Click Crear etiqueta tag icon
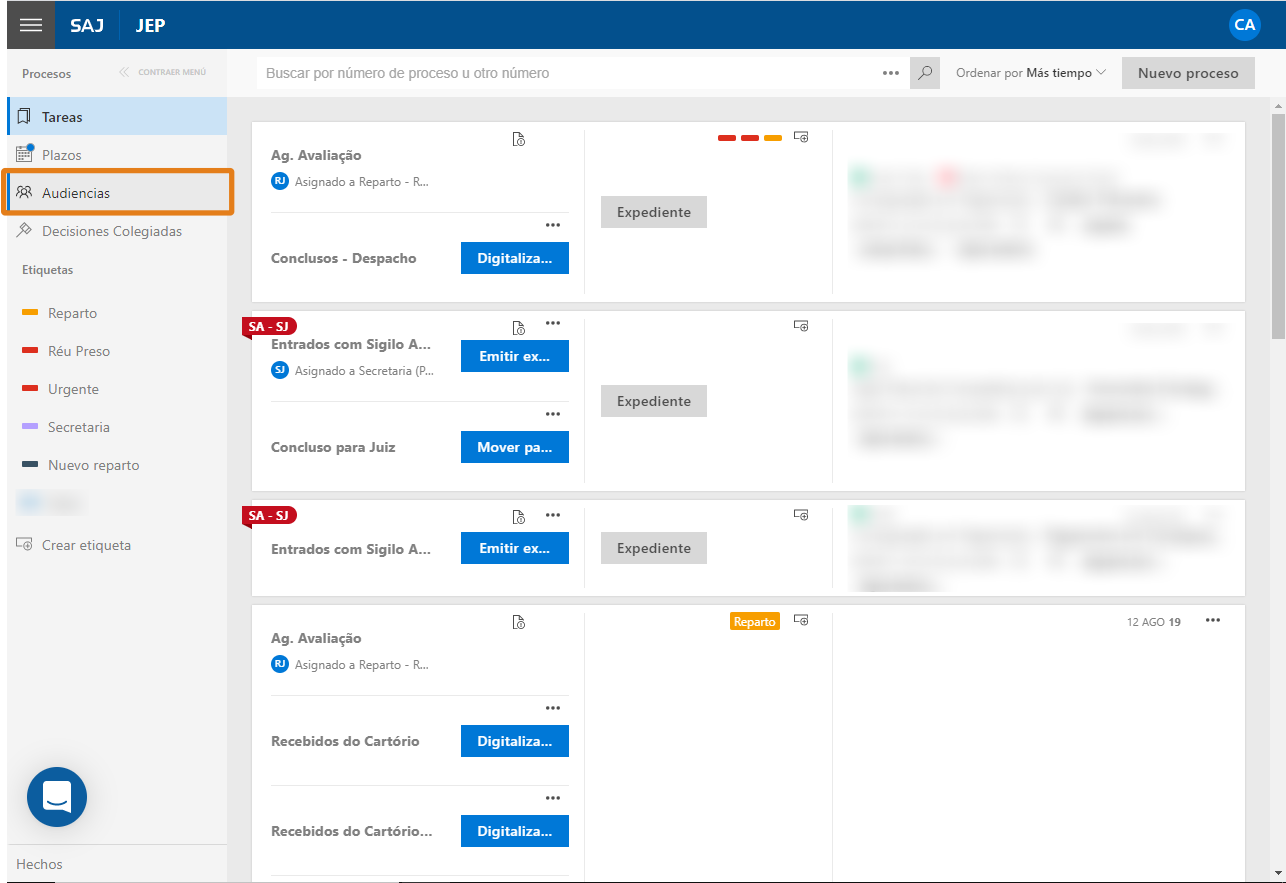Viewport: 1286px width, 883px height. tap(25, 545)
